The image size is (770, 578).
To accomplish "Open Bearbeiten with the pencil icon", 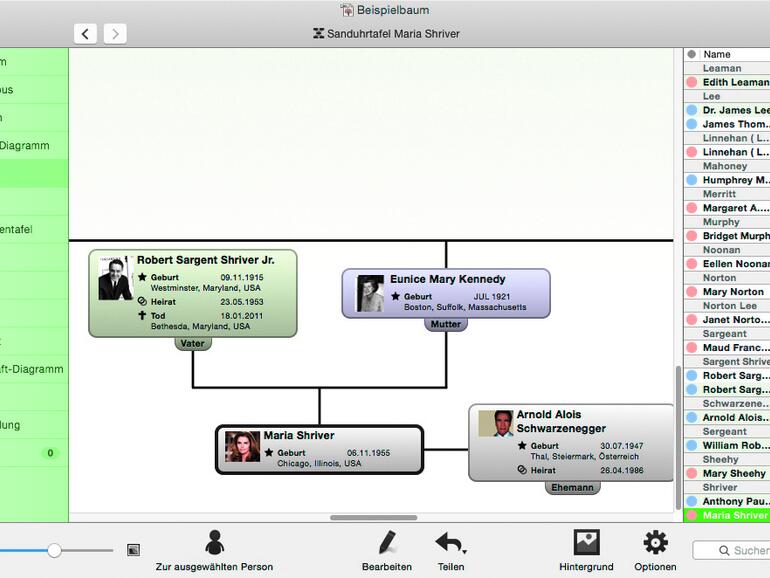I will (x=387, y=543).
